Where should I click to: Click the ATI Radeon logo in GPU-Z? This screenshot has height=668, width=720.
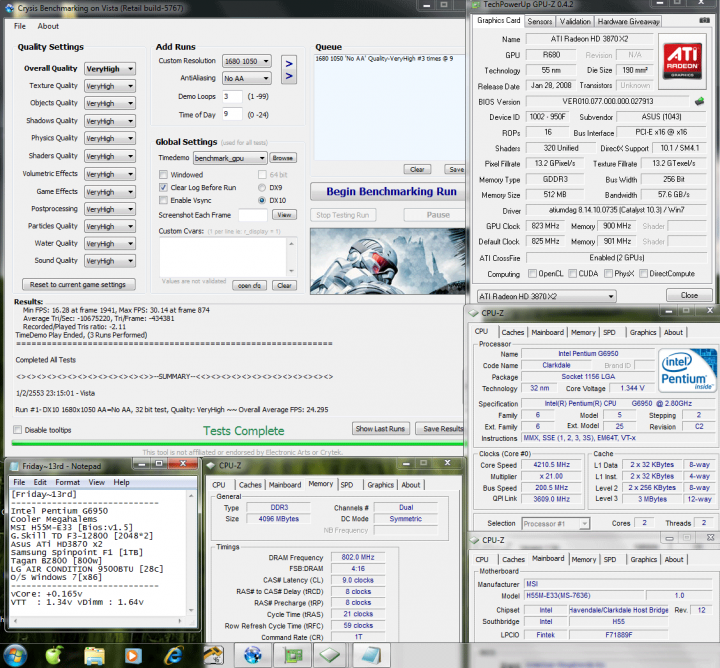click(682, 61)
